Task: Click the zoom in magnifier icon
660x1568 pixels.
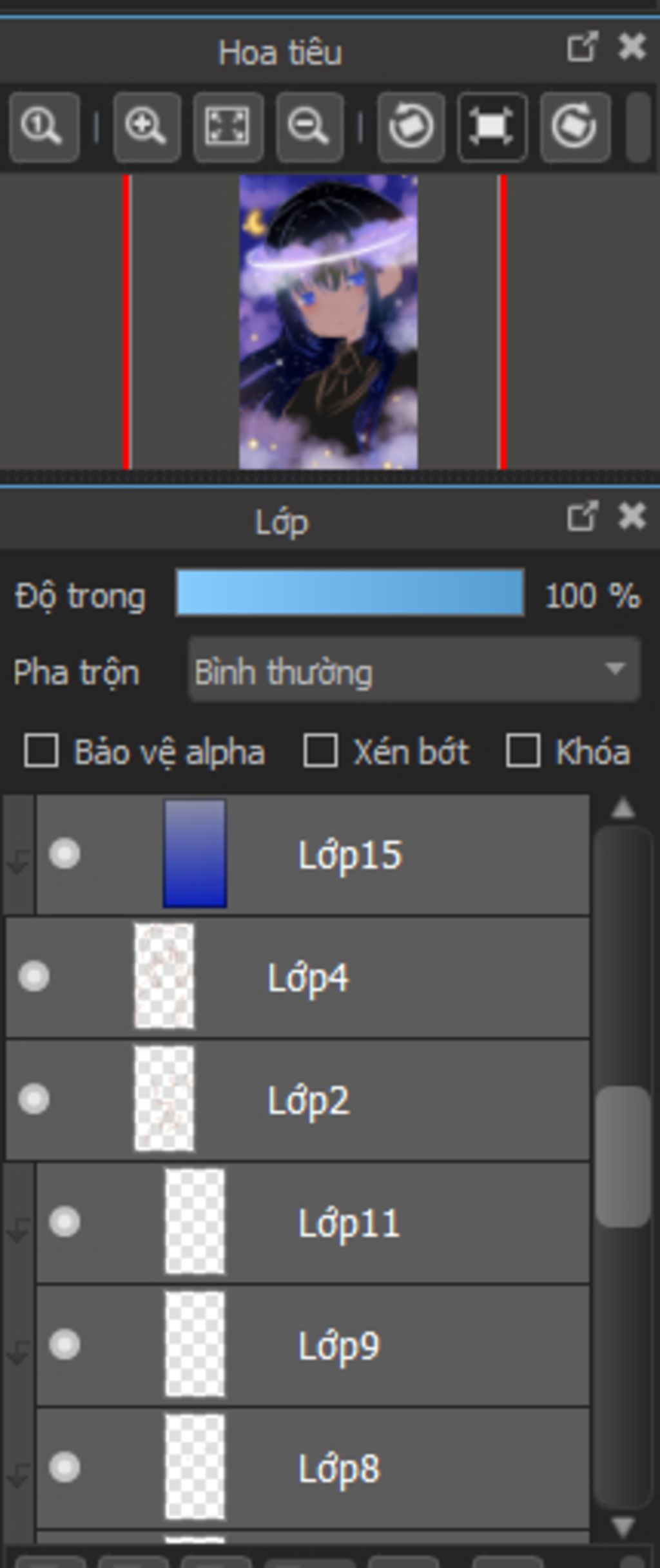Action: [146, 127]
